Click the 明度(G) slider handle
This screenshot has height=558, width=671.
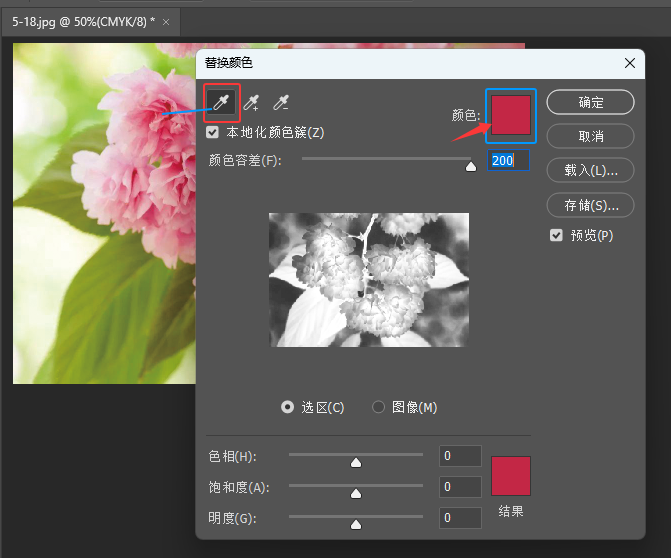pyautogui.click(x=356, y=525)
